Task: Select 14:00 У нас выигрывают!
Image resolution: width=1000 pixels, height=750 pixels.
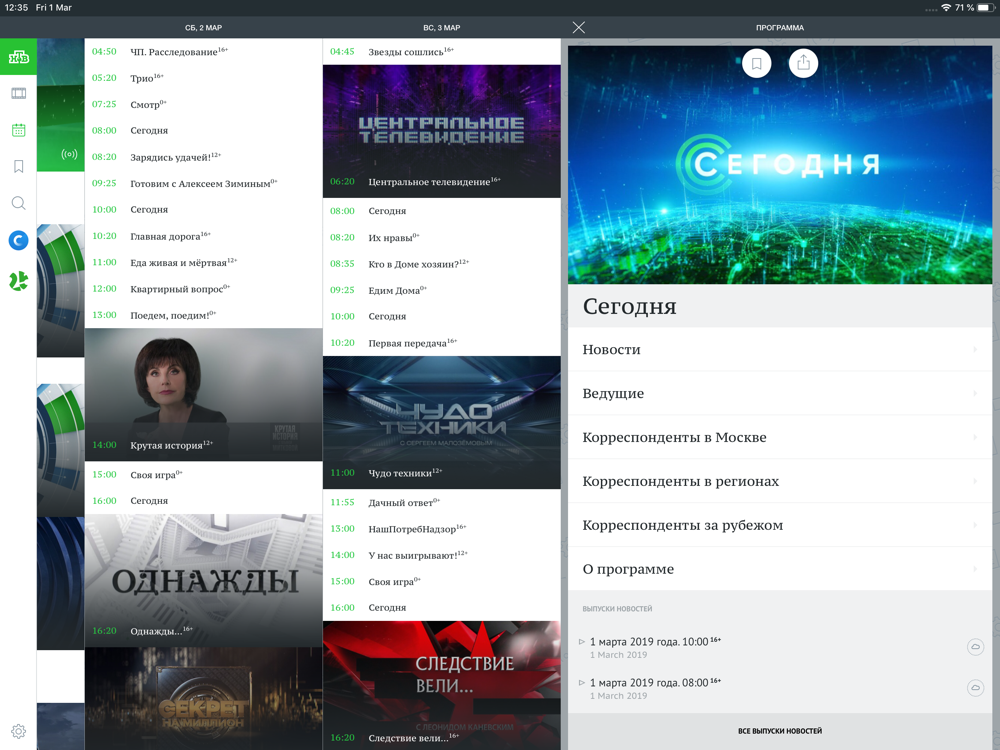Action: point(441,555)
